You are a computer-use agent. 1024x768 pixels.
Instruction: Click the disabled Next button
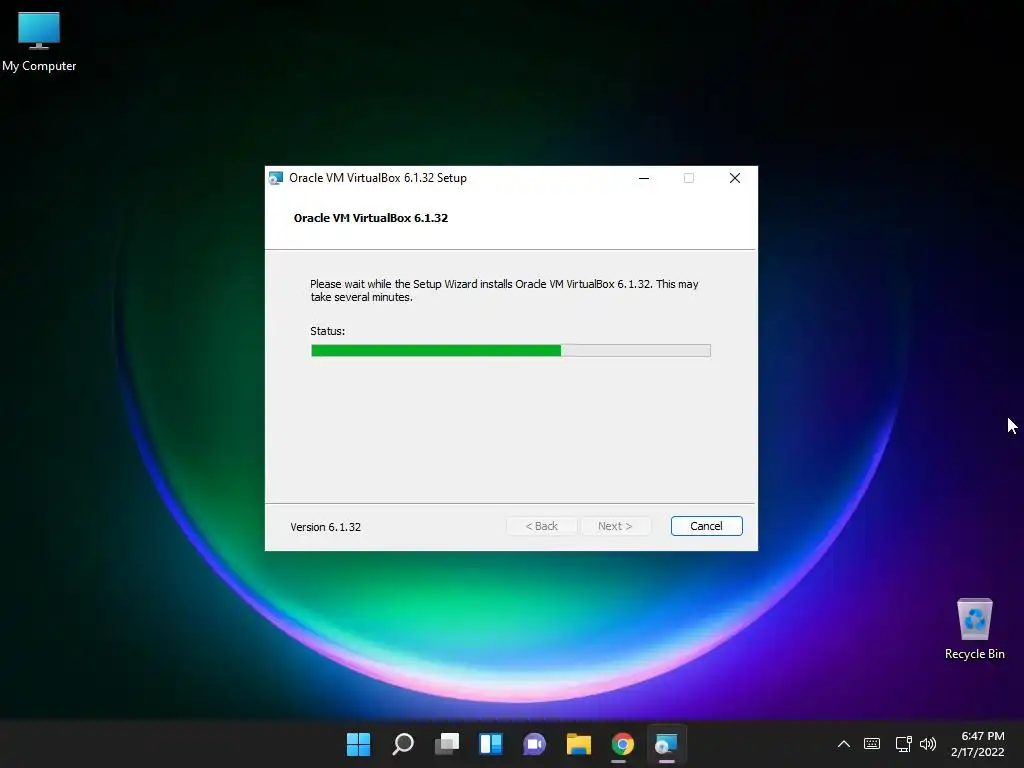coord(615,526)
